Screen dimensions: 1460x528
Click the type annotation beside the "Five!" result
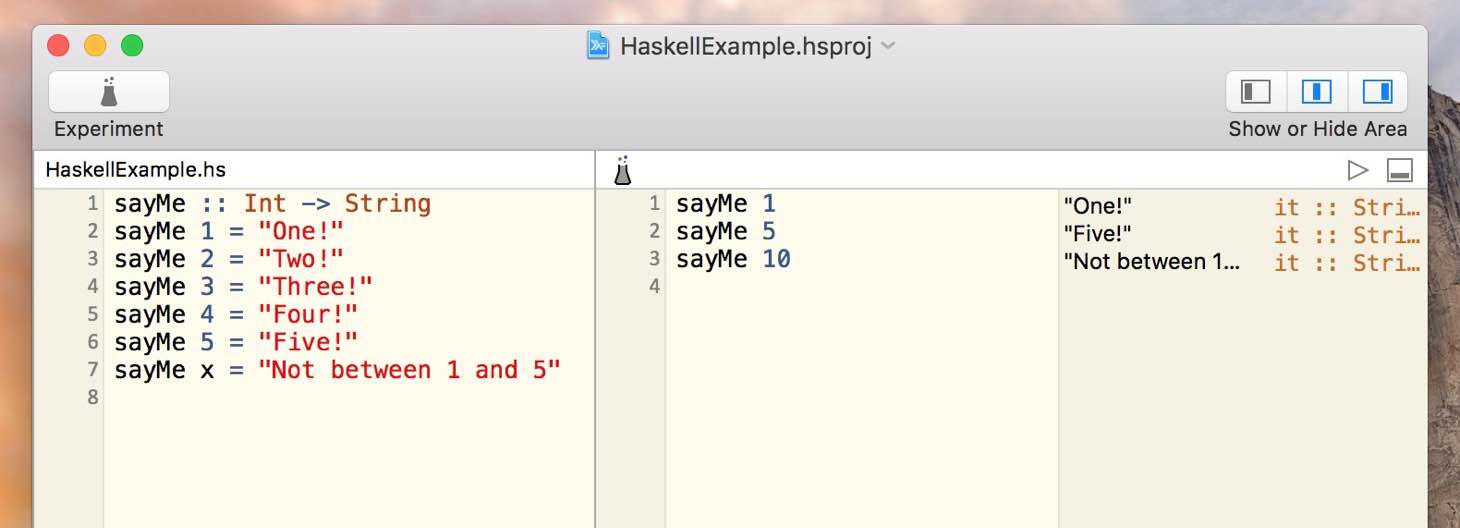tap(1347, 235)
